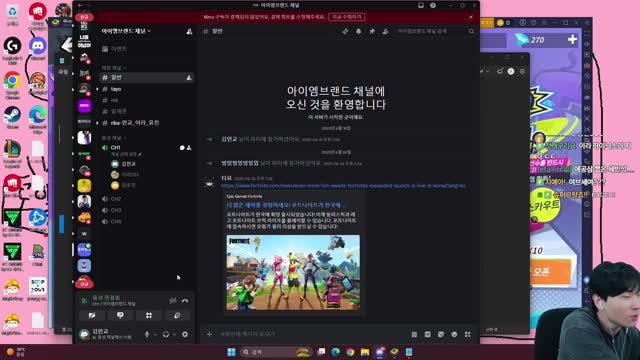The height and width of the screenshot is (360, 640).
Task: Collapse the text channels category
Action: (x=113, y=68)
